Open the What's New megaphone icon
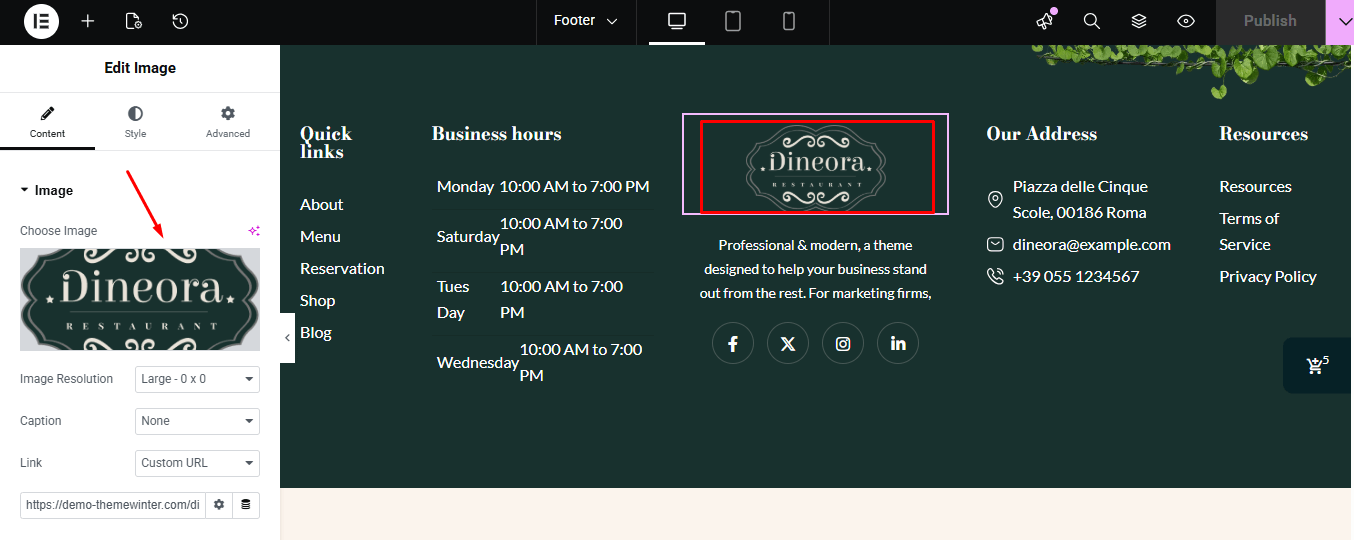1354x540 pixels. coord(1045,21)
